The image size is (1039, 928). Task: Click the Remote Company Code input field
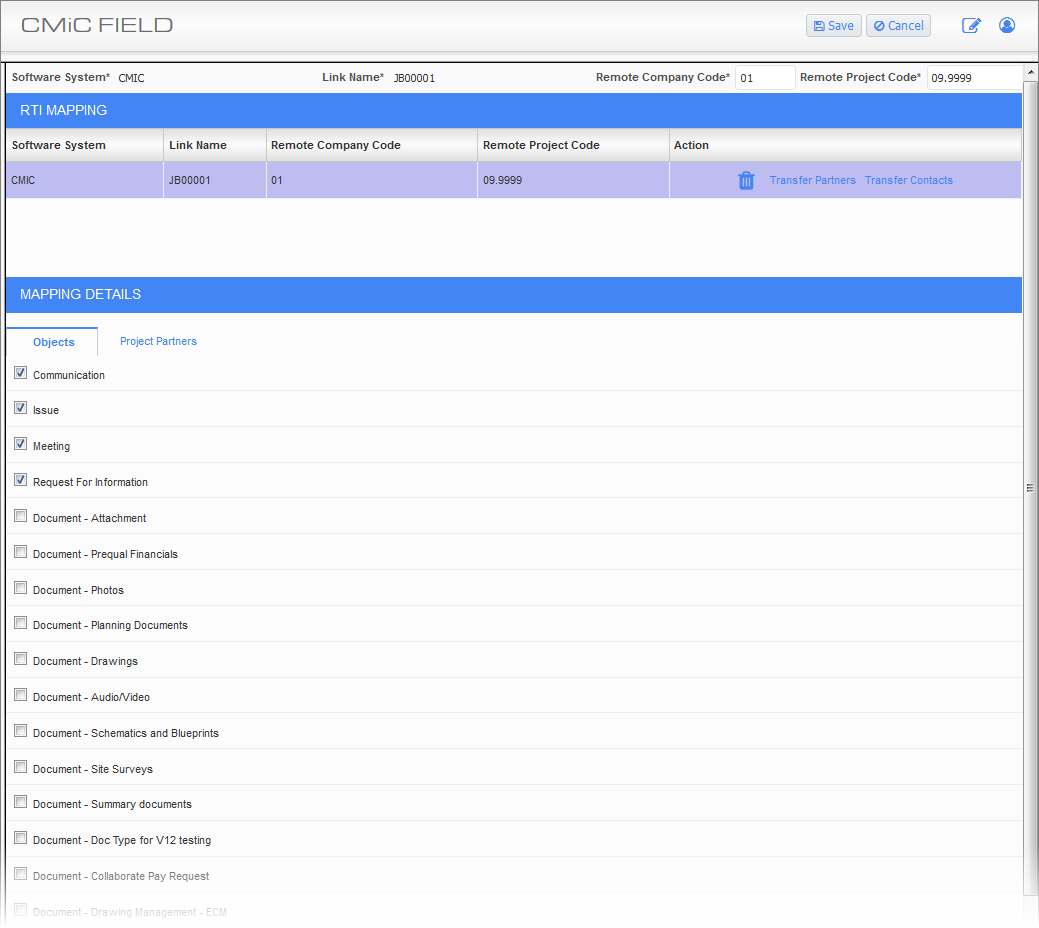tap(765, 78)
